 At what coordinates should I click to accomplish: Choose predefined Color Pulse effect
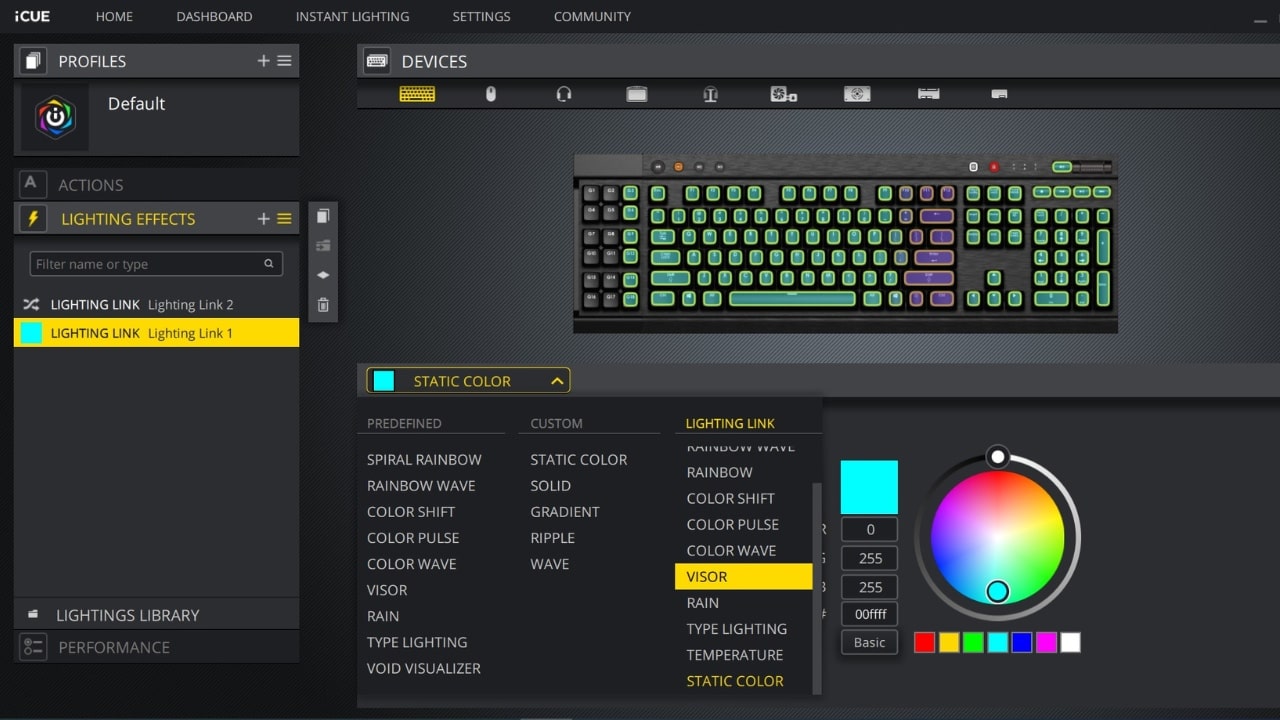[x=413, y=537]
